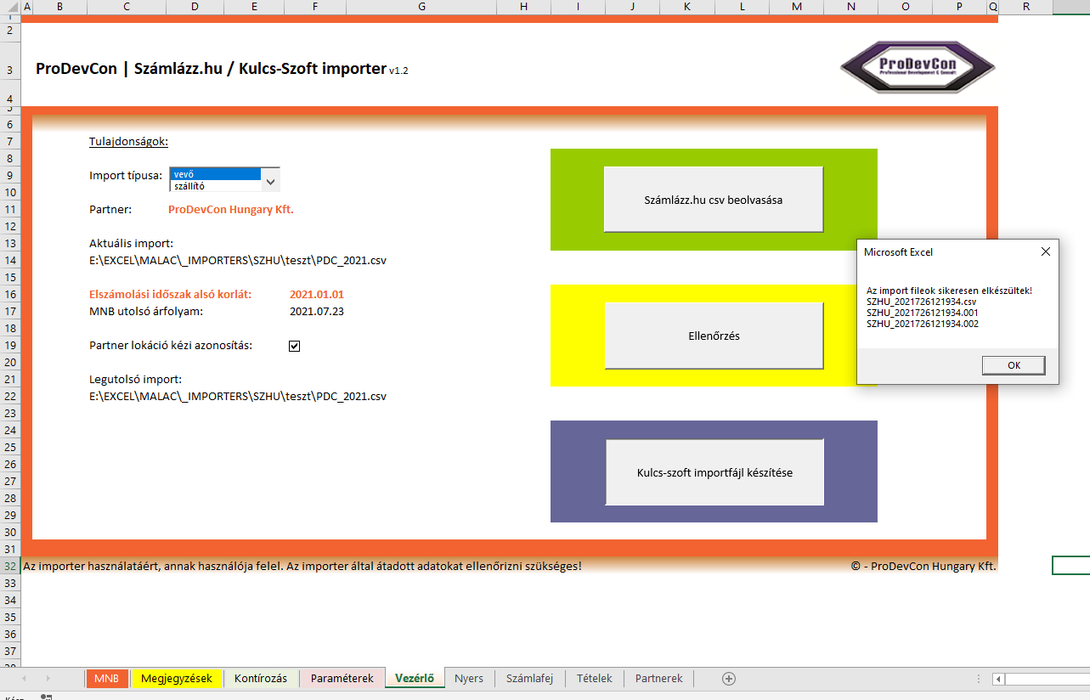This screenshot has width=1090, height=700.
Task: Click the ProDevCon logo image
Action: [x=918, y=67]
